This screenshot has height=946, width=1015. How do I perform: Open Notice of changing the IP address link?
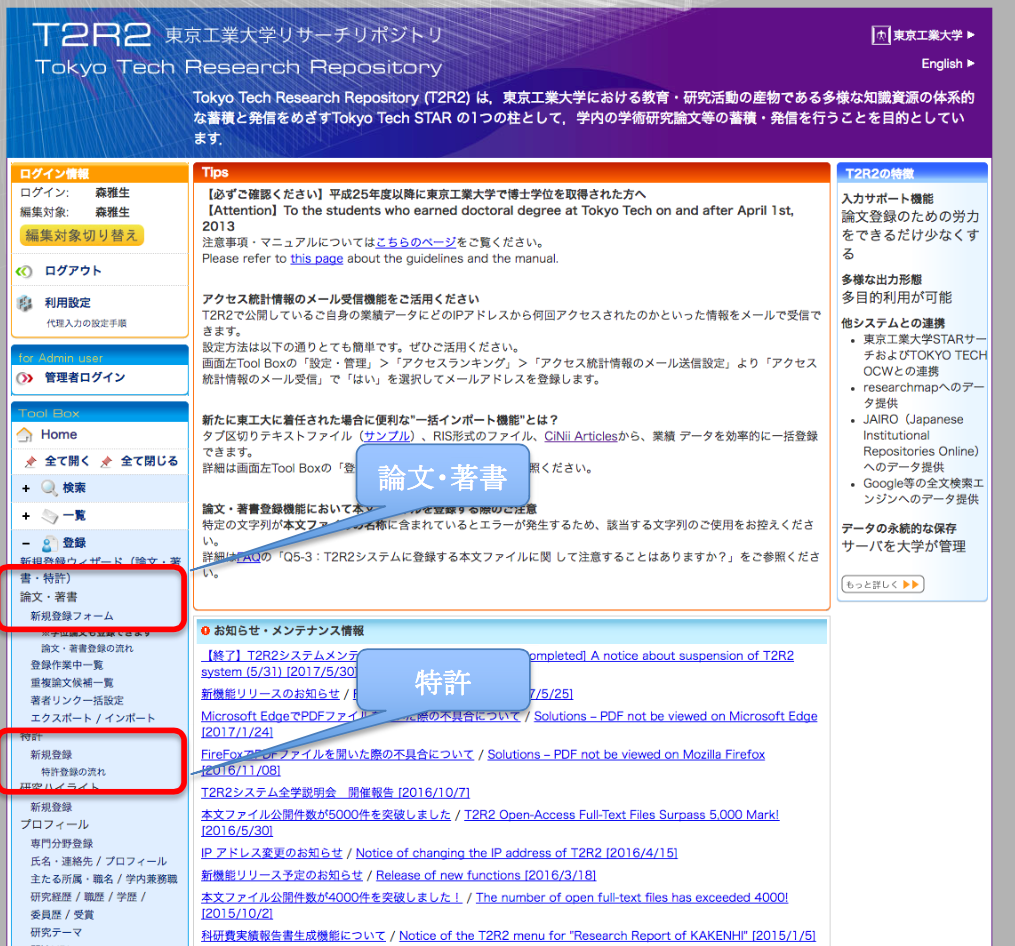517,853
